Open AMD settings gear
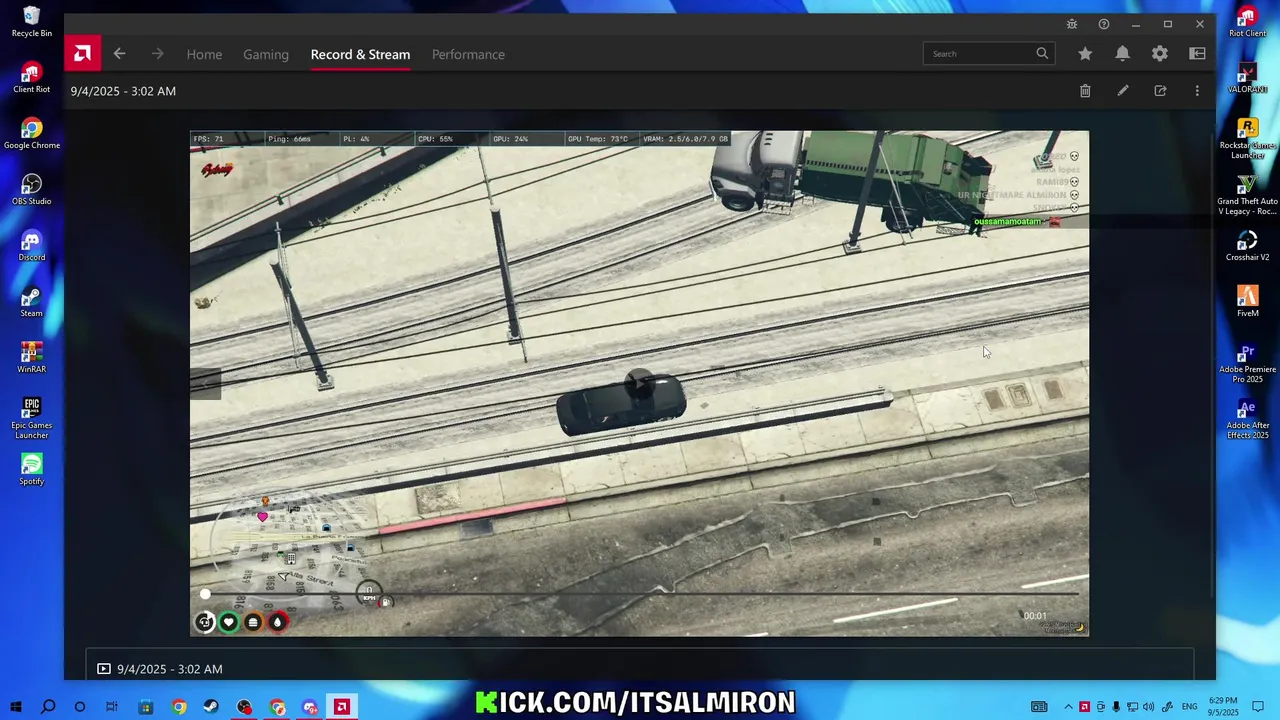The width and height of the screenshot is (1280, 720). [x=1160, y=54]
